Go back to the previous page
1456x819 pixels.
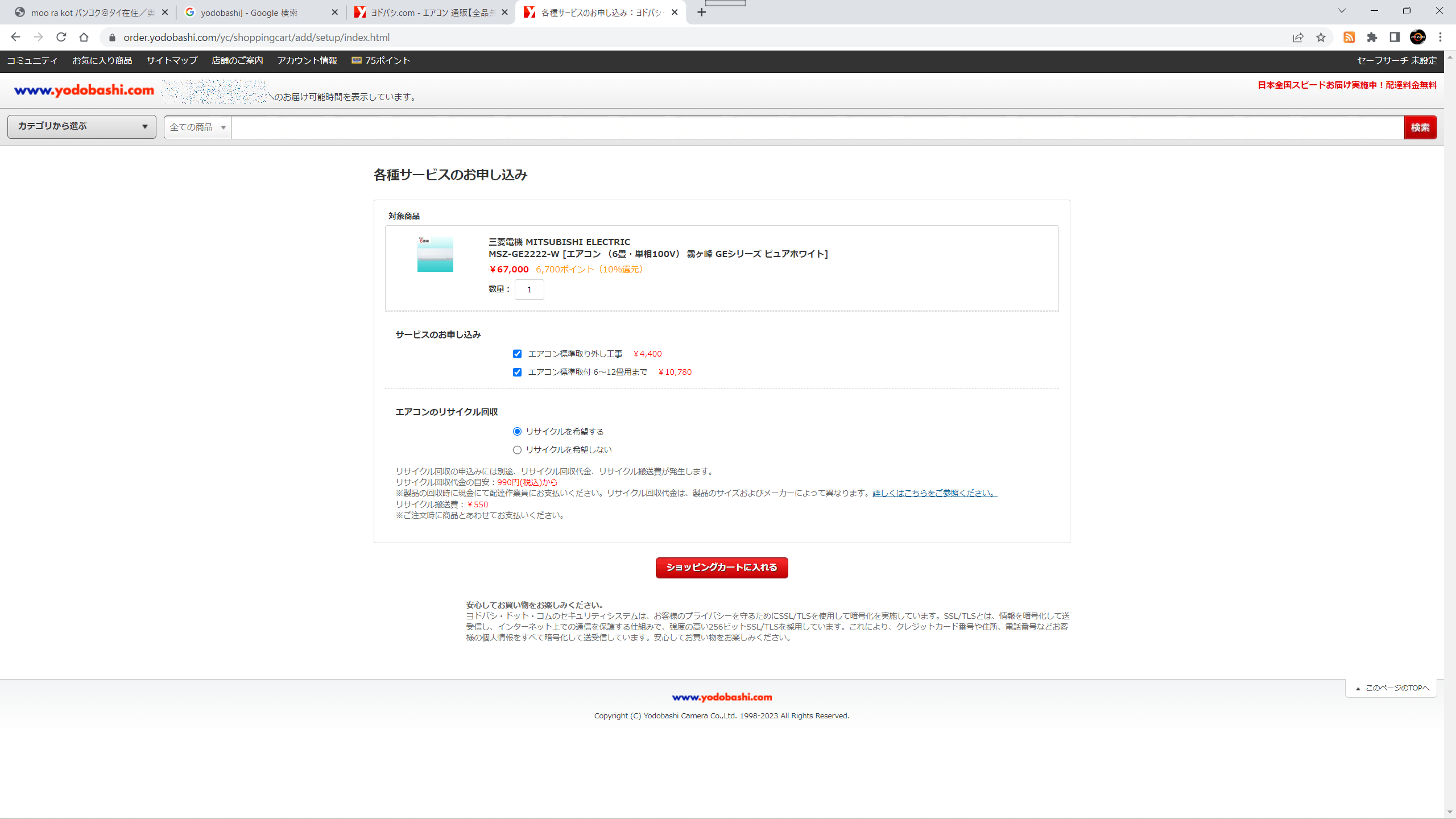[x=15, y=37]
